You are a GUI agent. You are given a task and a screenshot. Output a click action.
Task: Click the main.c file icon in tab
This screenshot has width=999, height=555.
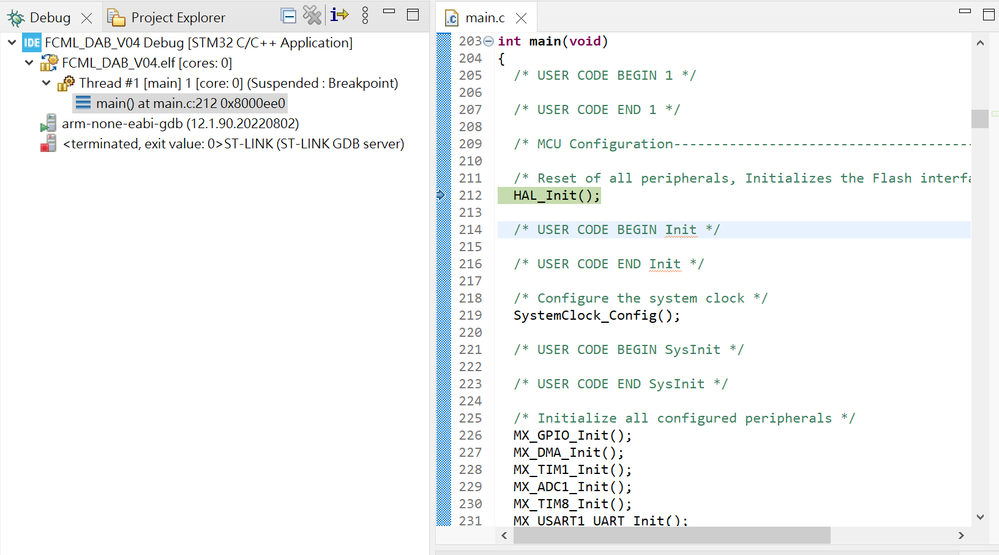click(452, 18)
